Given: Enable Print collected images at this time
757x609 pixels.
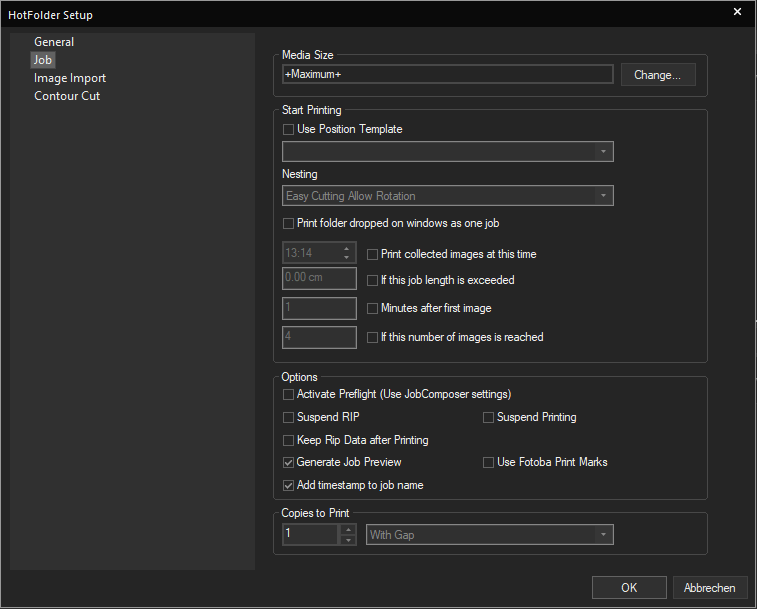Looking at the screenshot, I should point(372,255).
